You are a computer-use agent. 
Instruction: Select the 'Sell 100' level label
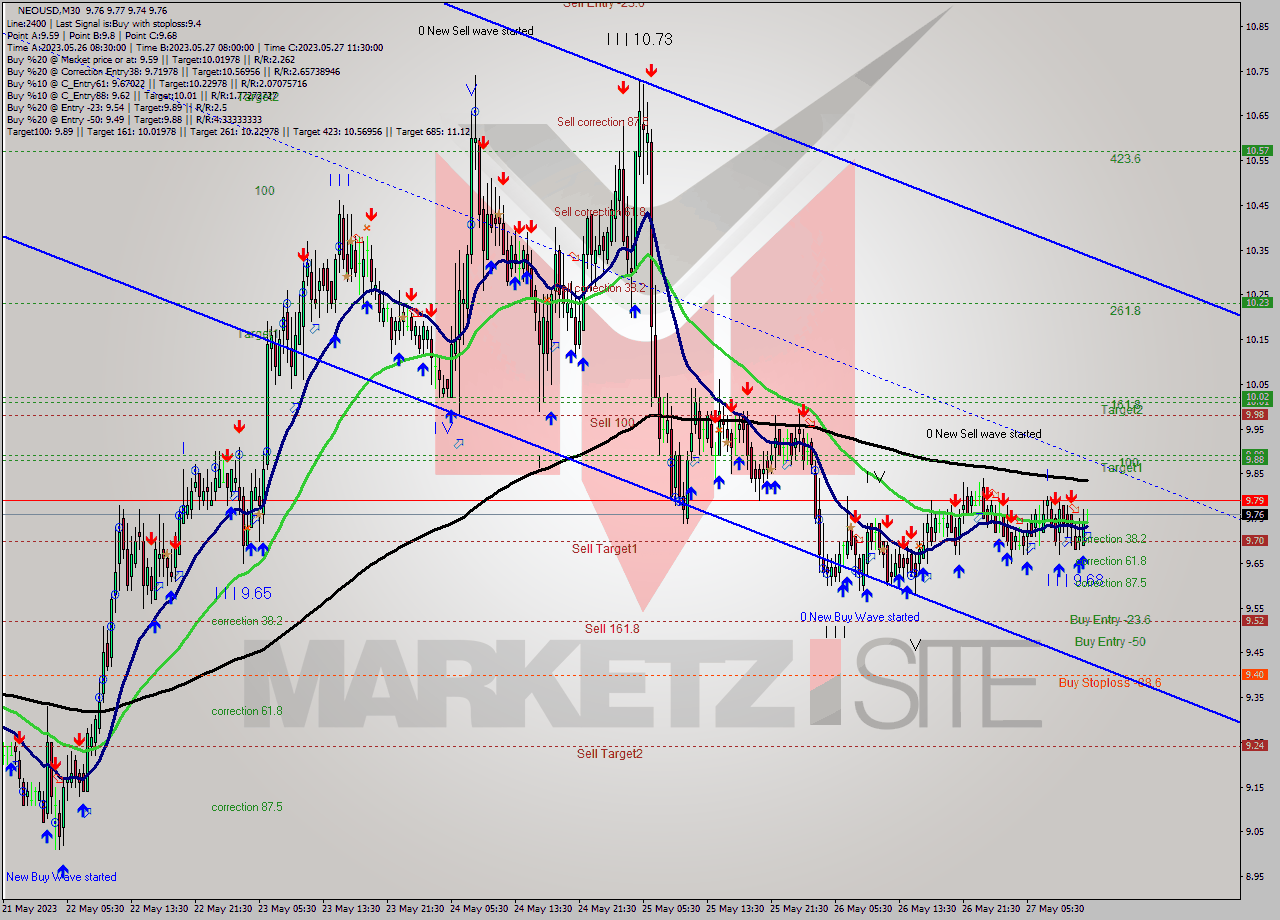pos(612,423)
